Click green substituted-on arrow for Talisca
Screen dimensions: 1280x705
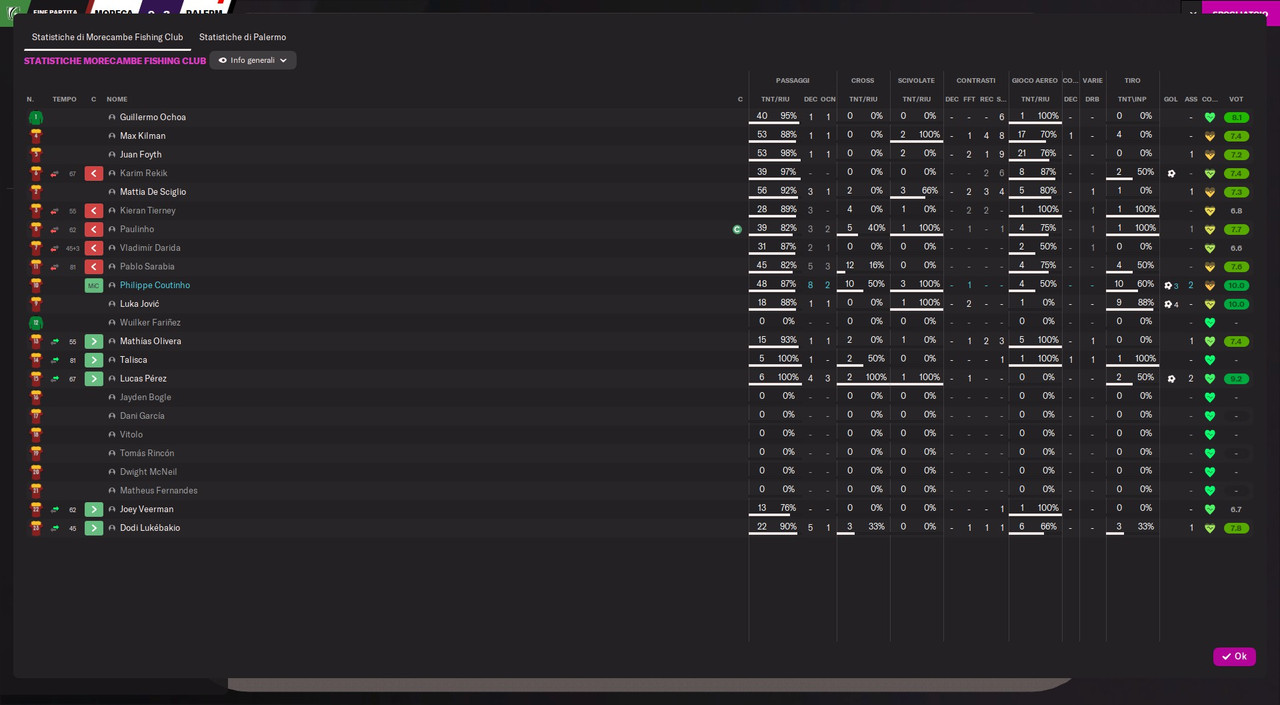pos(94,360)
